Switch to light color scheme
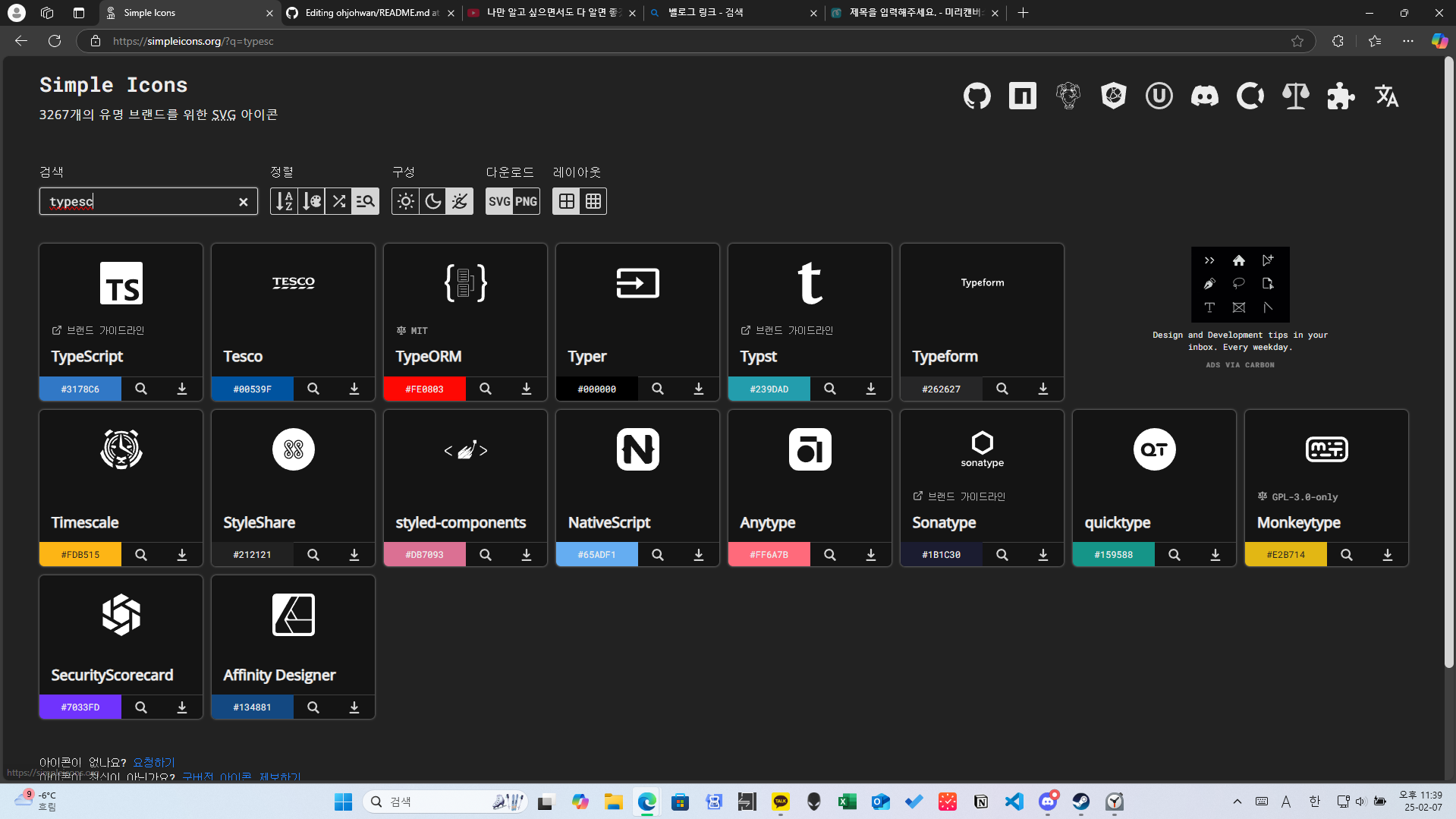Viewport: 1456px width, 819px height. [406, 201]
